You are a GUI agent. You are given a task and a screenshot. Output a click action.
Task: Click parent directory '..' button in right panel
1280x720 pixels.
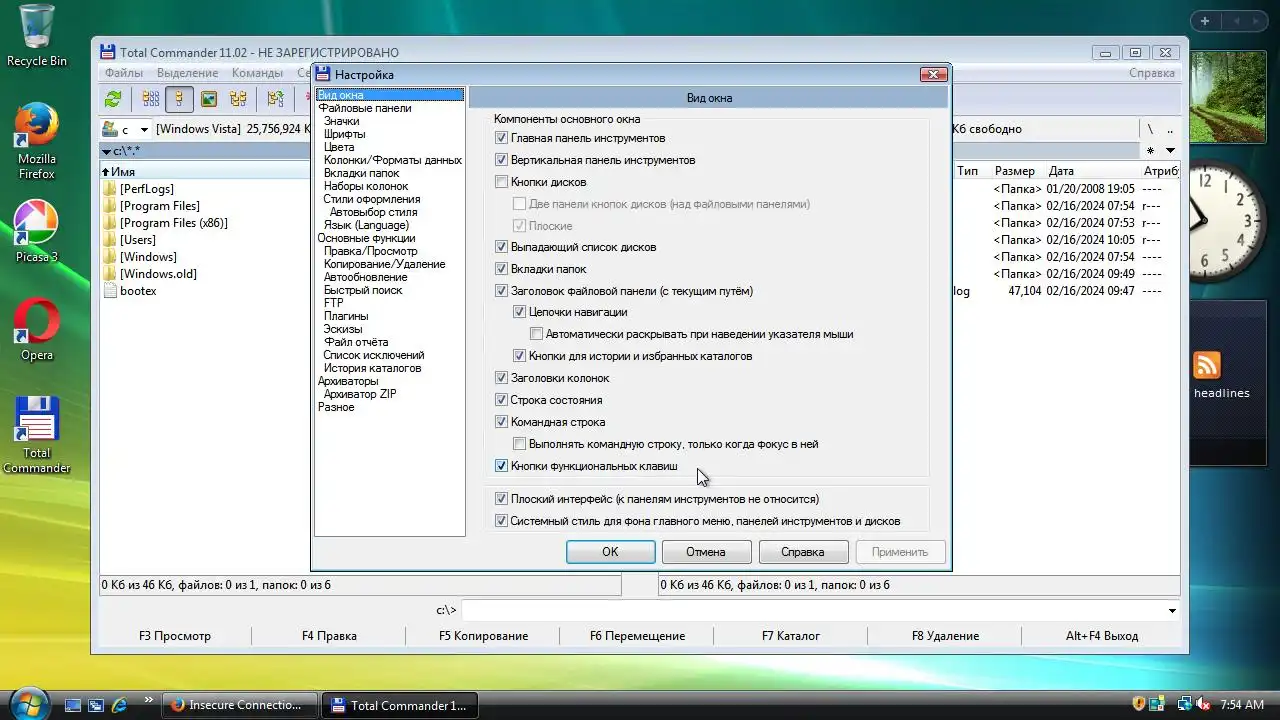(x=1169, y=129)
